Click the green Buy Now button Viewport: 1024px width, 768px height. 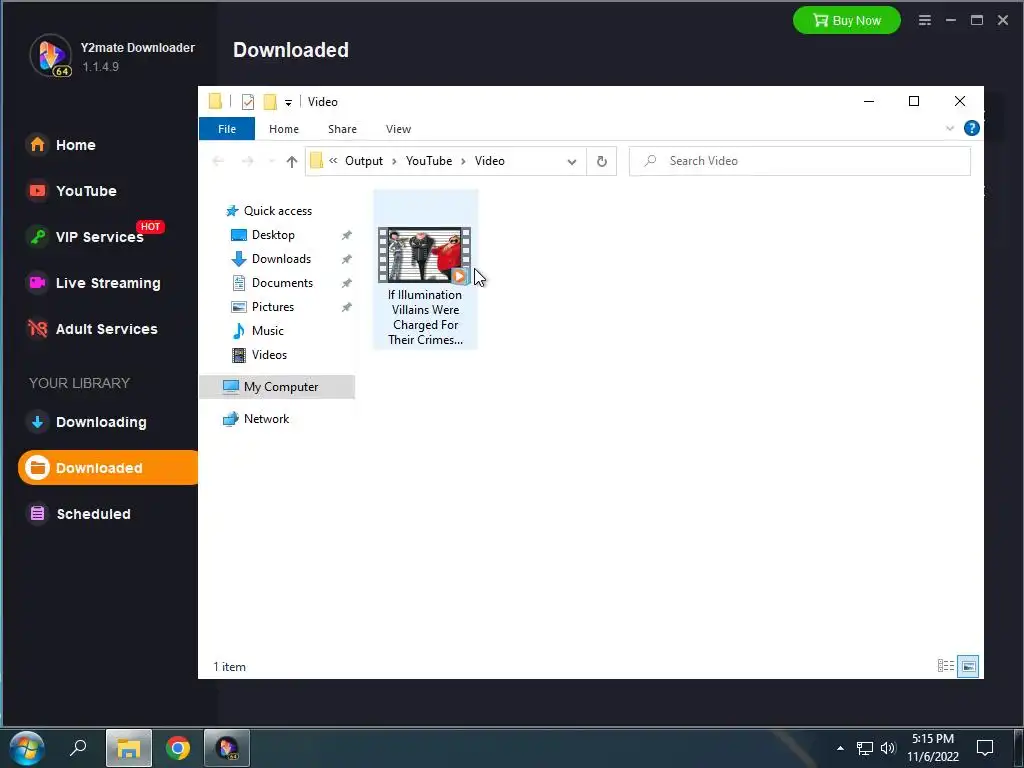click(846, 20)
